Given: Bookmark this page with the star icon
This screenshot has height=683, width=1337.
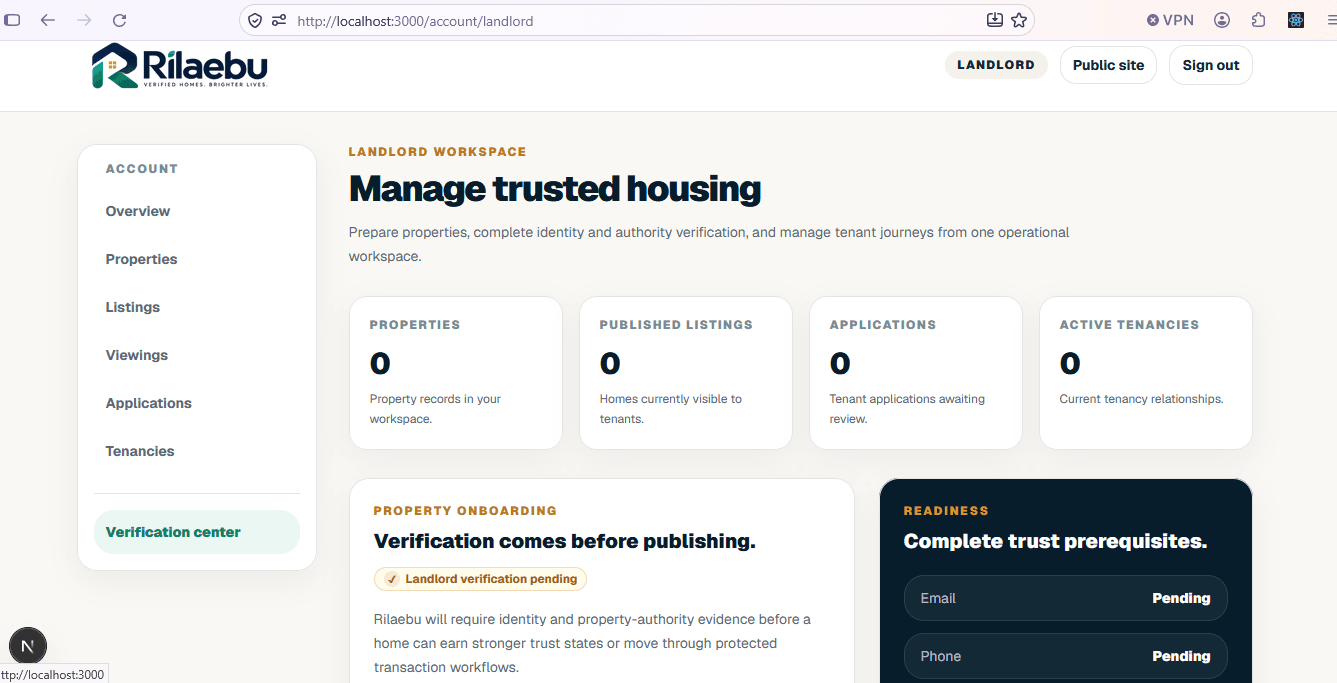Looking at the screenshot, I should [1019, 20].
